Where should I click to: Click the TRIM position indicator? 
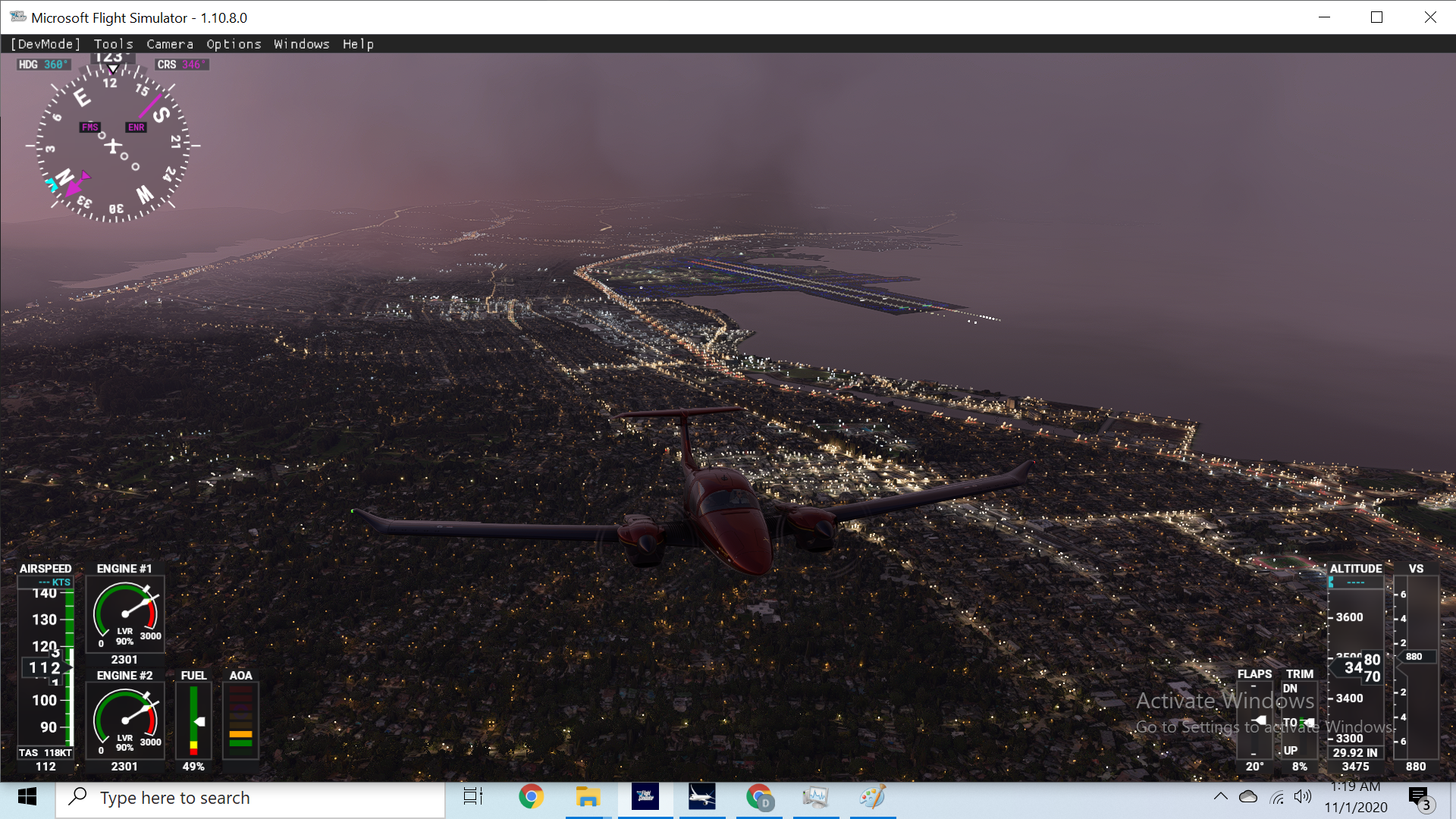pyautogui.click(x=1299, y=720)
